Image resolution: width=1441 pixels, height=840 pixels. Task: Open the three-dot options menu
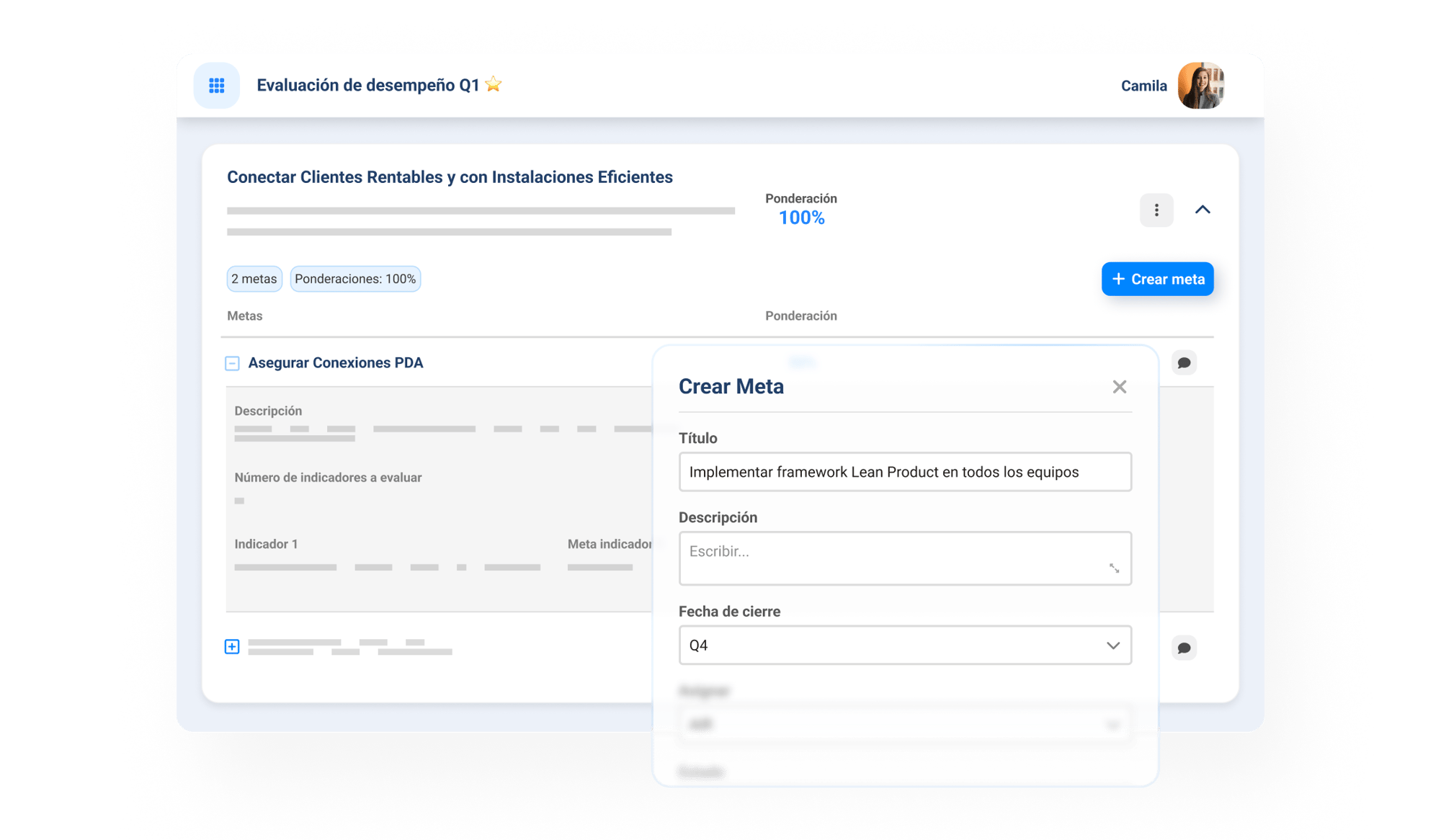coord(1156,210)
